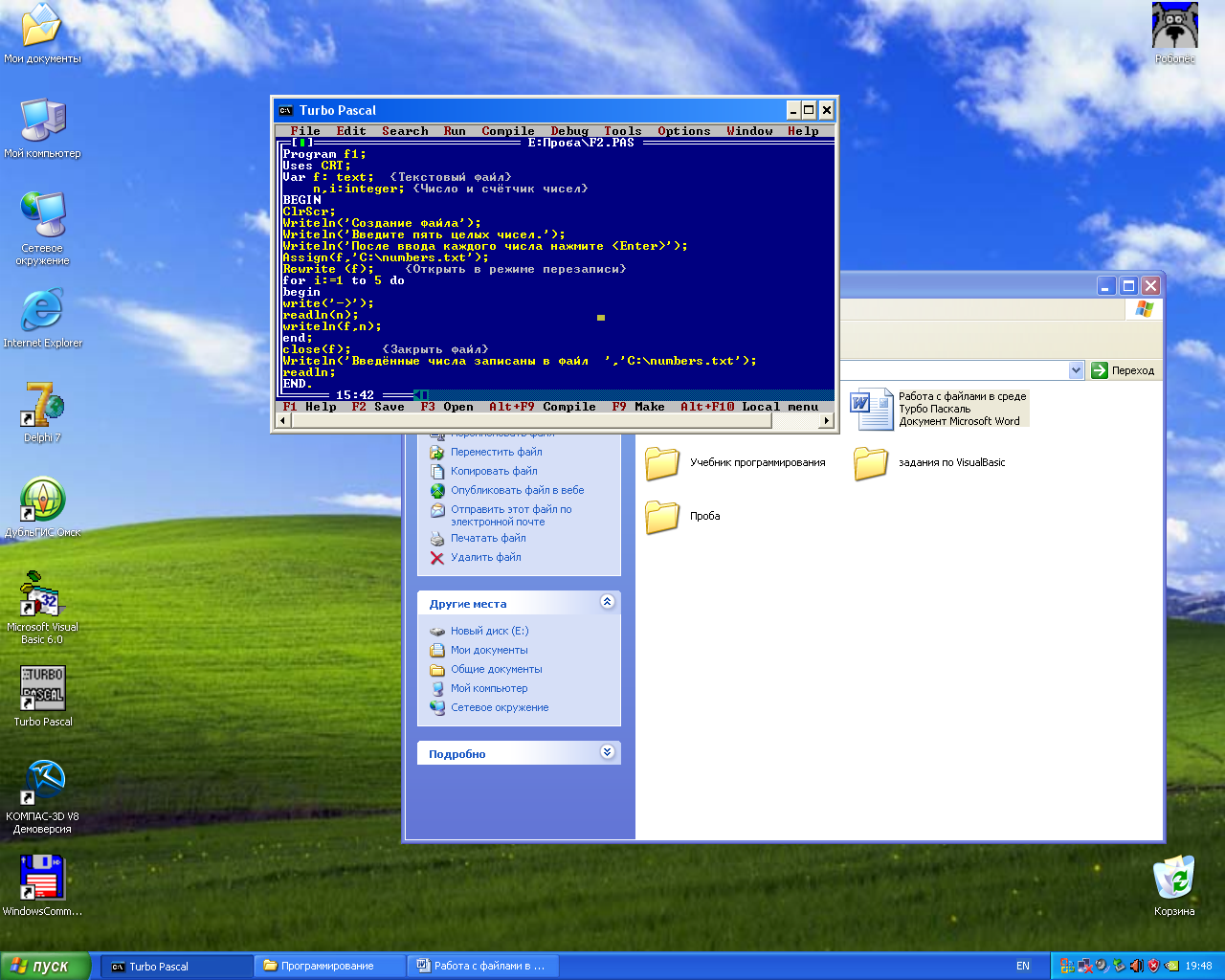1225x980 pixels.
Task: Switch to Работа с файлами taskbar button
Action: pyautogui.click(x=483, y=967)
